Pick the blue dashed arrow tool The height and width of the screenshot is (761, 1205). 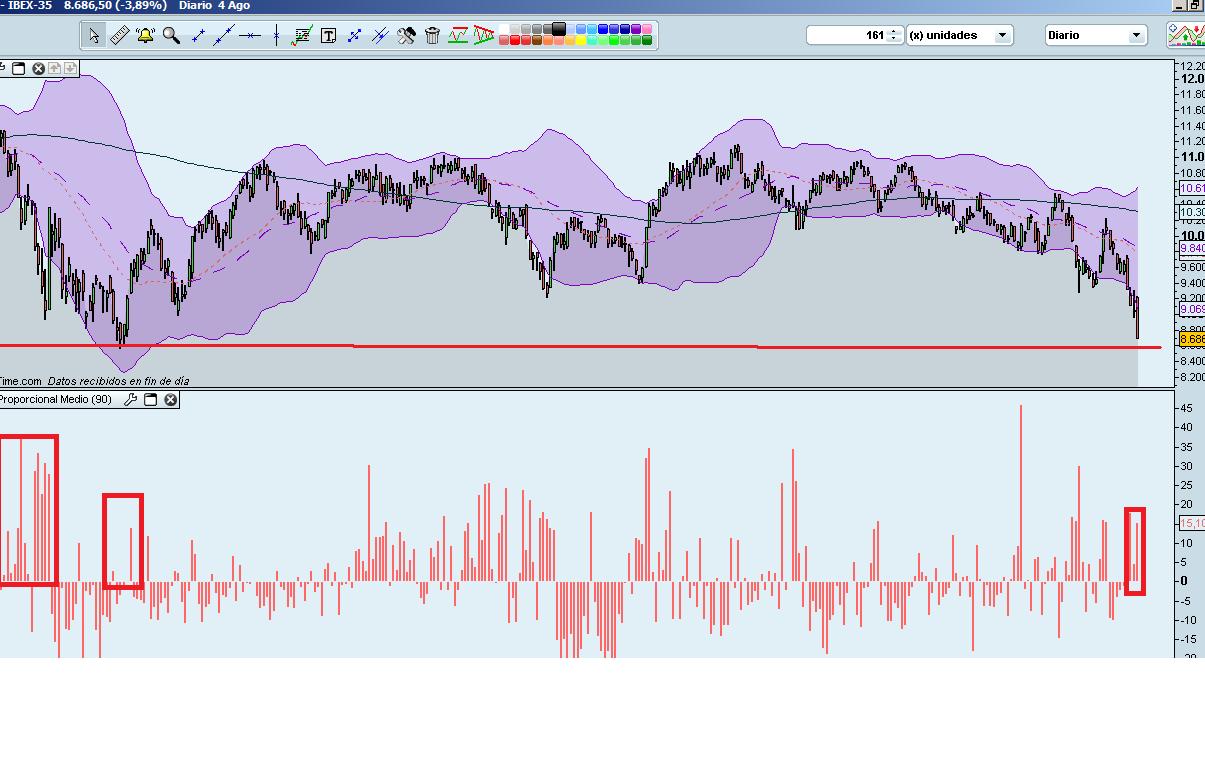[354, 36]
